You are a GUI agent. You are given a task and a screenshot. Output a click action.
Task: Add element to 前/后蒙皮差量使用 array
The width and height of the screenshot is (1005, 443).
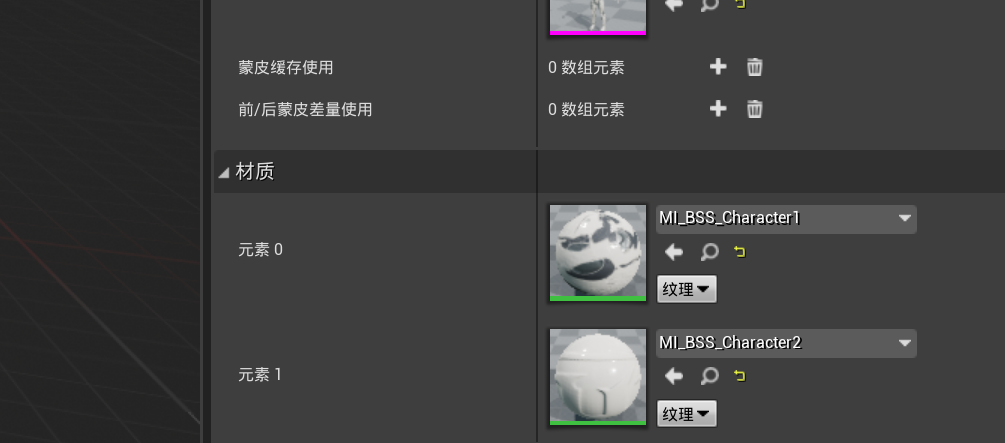pos(718,108)
